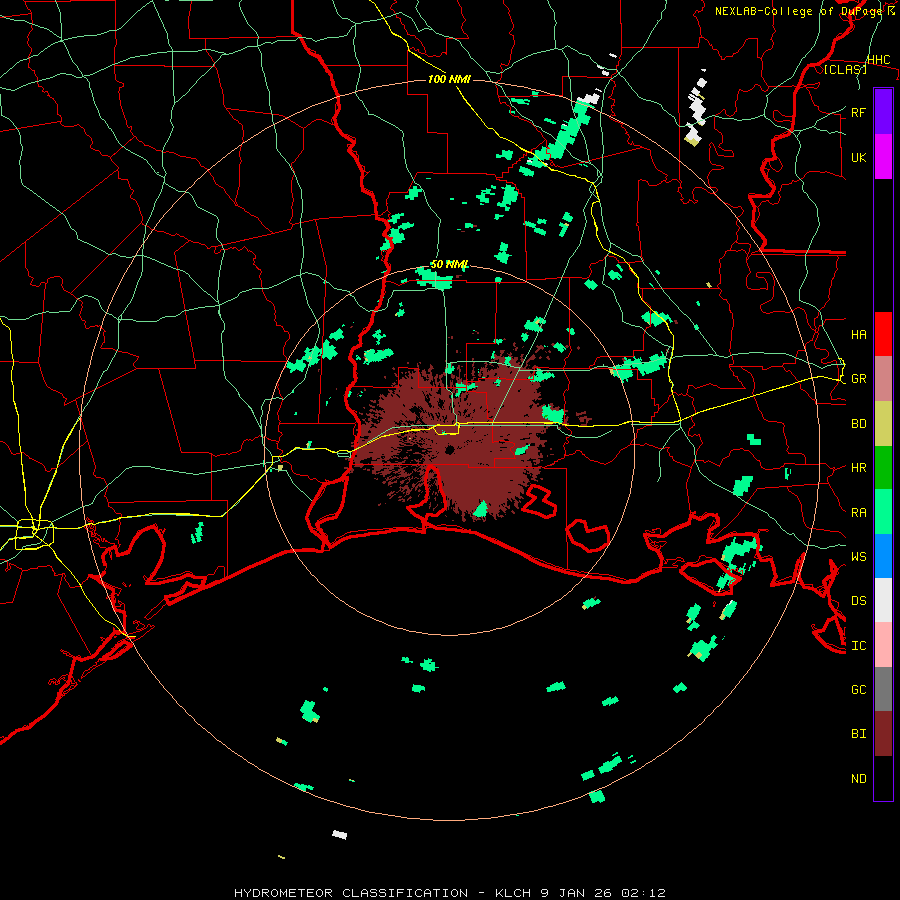Select the brown BI legend swatch
The width and height of the screenshot is (900, 900).
[883, 734]
